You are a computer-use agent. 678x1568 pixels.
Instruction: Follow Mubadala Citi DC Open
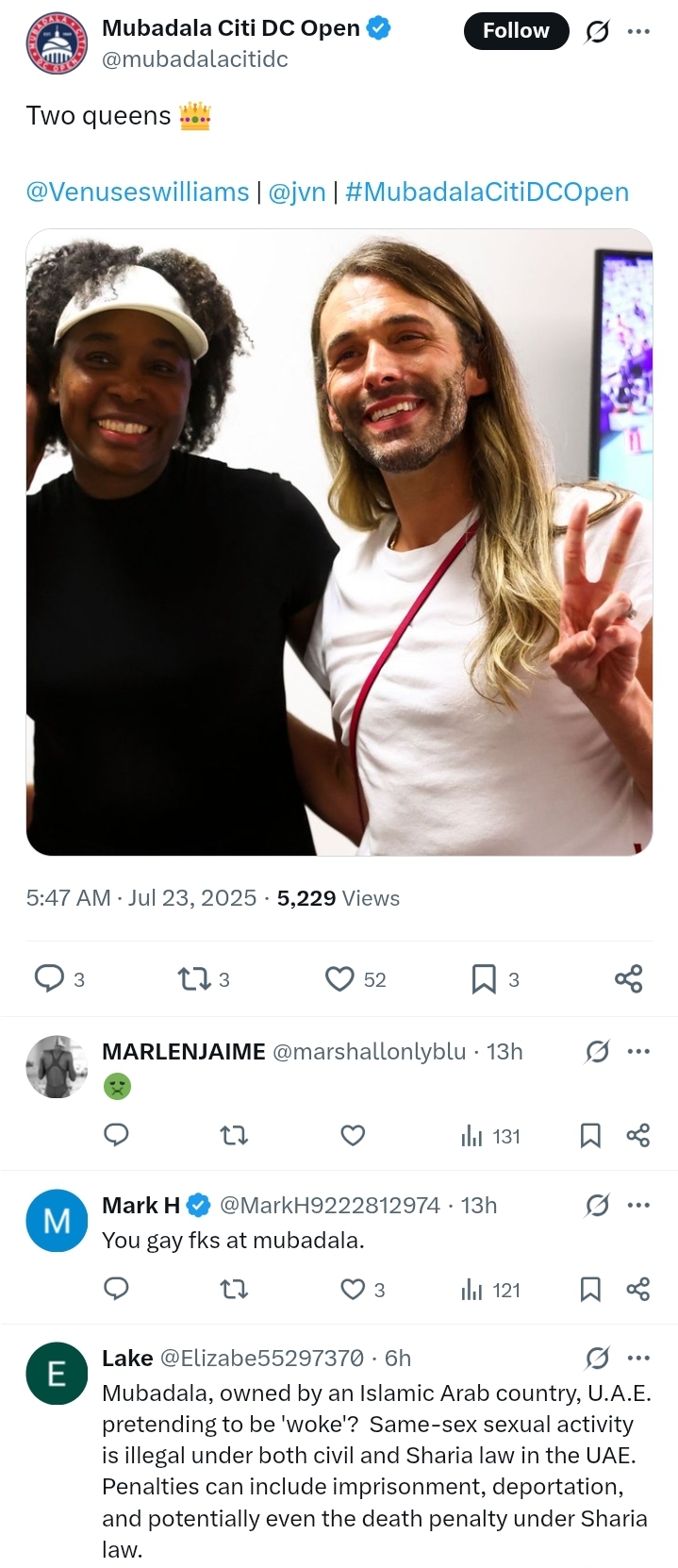click(516, 31)
